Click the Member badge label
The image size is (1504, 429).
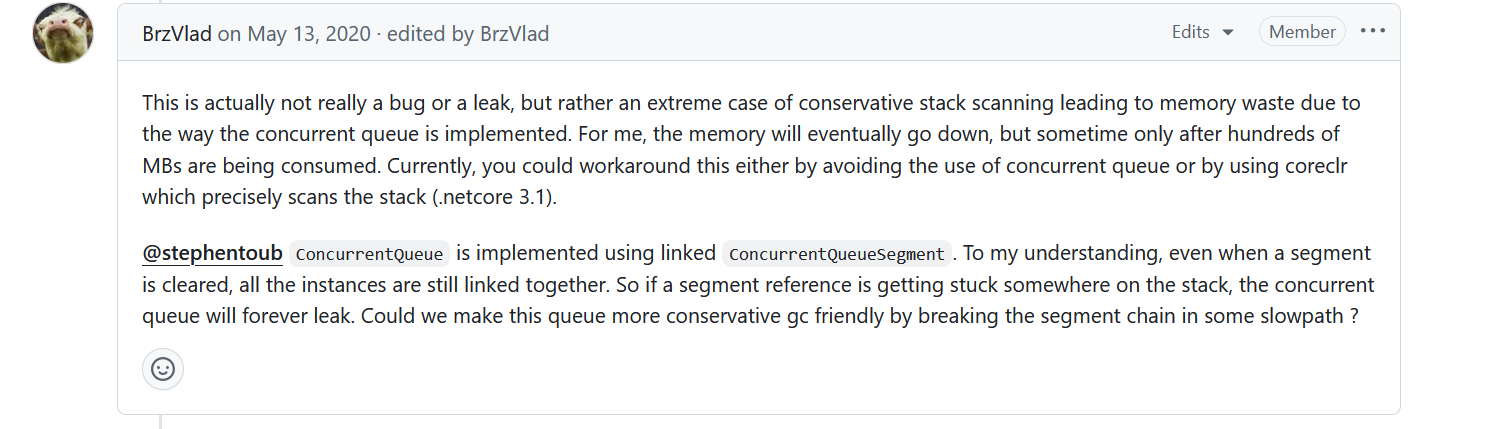pyautogui.click(x=1302, y=32)
